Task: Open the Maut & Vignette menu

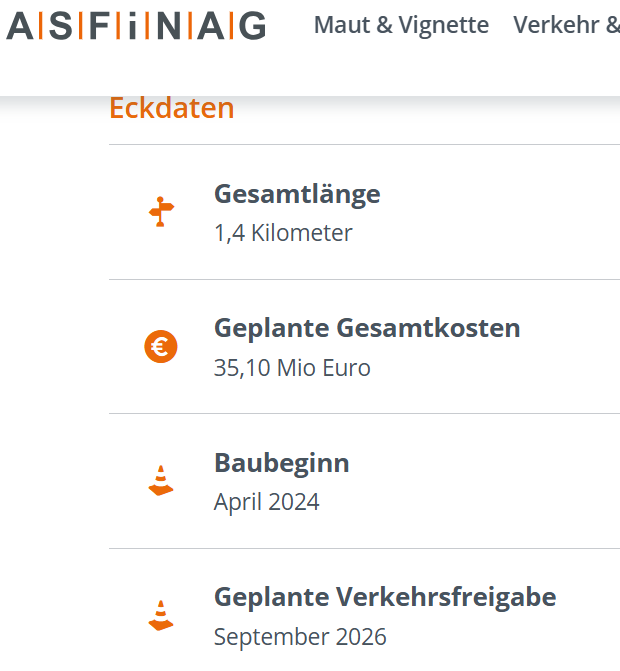Action: (401, 25)
